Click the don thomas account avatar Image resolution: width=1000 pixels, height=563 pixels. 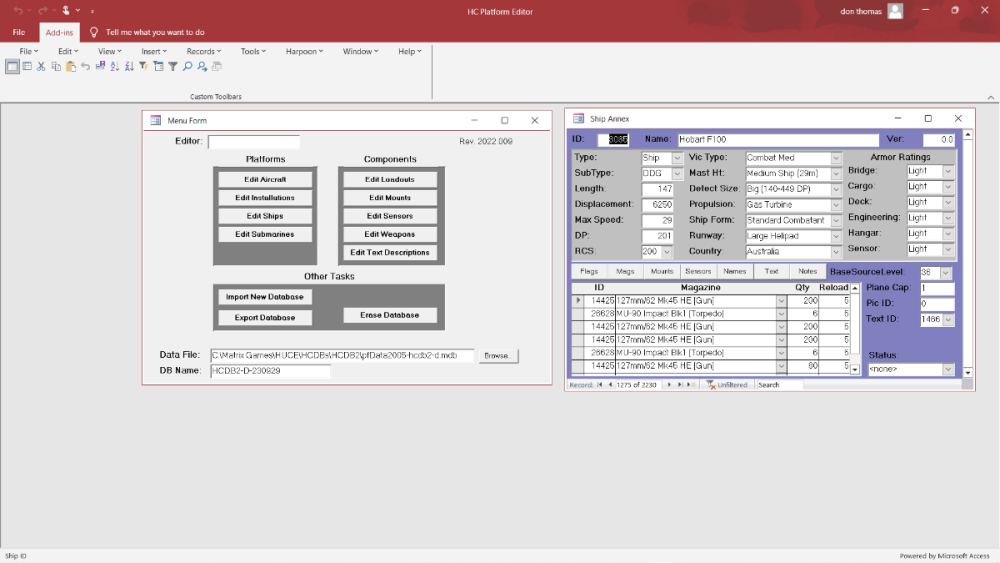point(895,11)
